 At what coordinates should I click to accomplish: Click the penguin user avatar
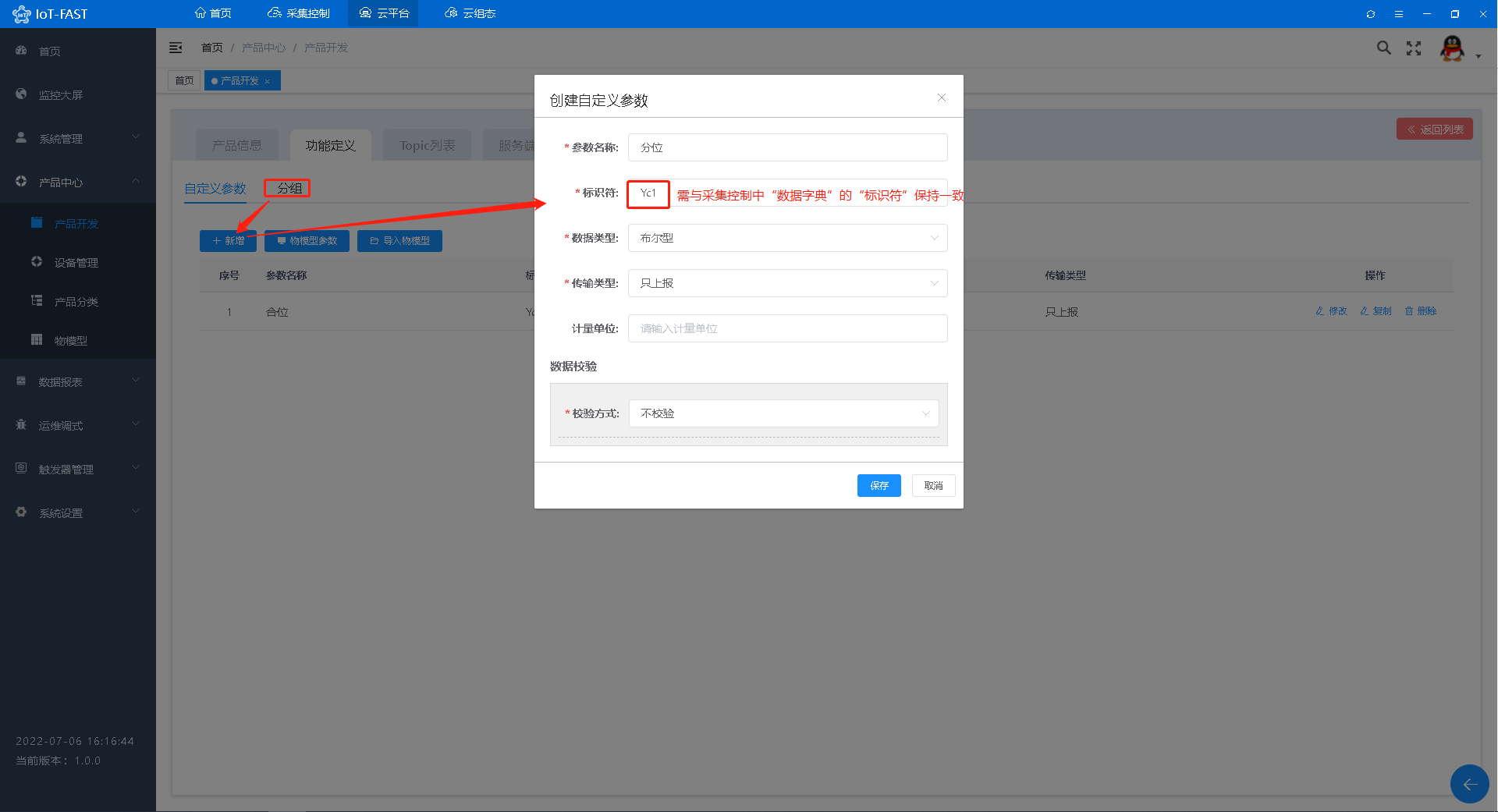(x=1452, y=48)
